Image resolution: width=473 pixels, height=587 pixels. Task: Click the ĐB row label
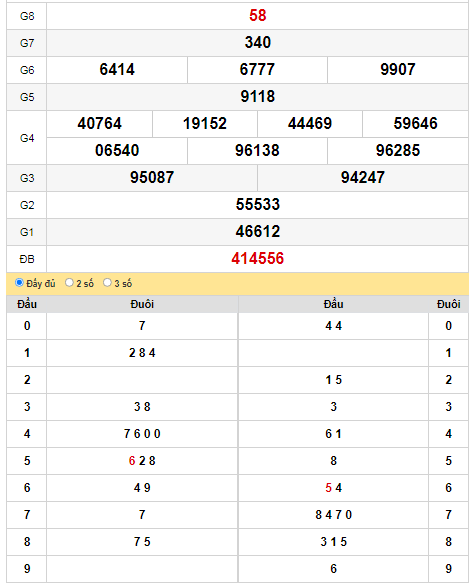tap(27, 259)
